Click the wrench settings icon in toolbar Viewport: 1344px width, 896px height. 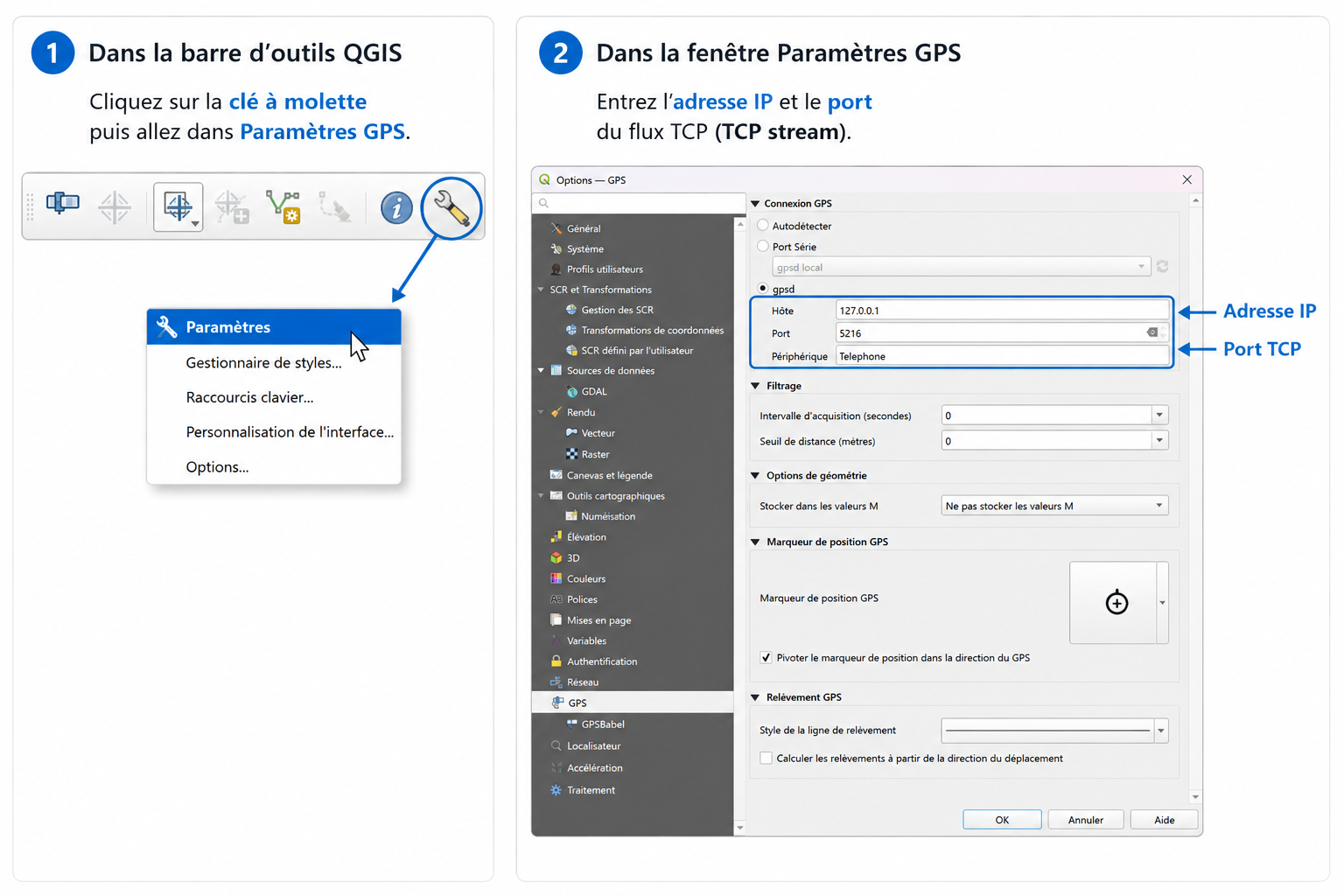[452, 209]
